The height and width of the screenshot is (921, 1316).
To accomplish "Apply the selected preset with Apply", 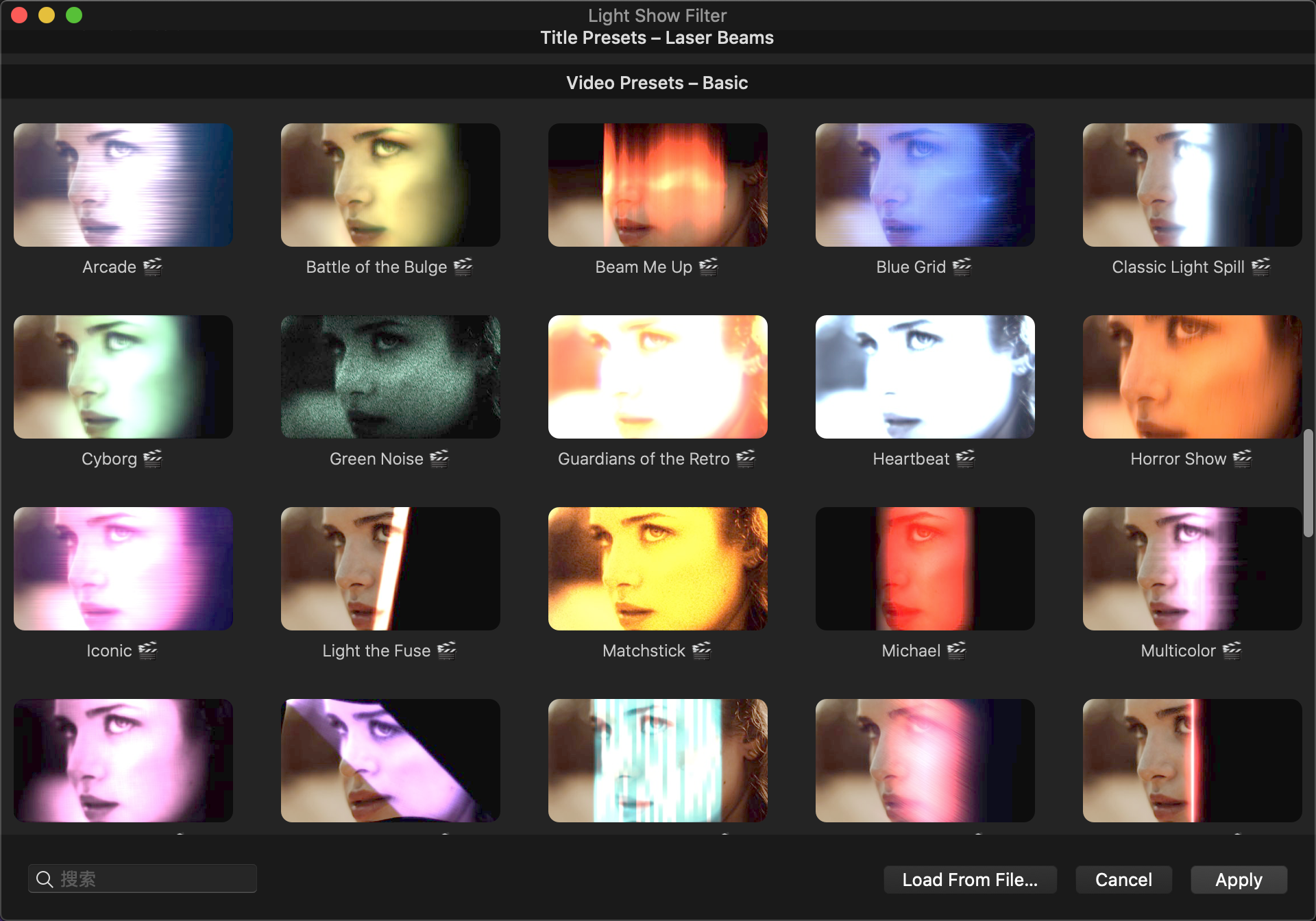I will click(x=1239, y=879).
